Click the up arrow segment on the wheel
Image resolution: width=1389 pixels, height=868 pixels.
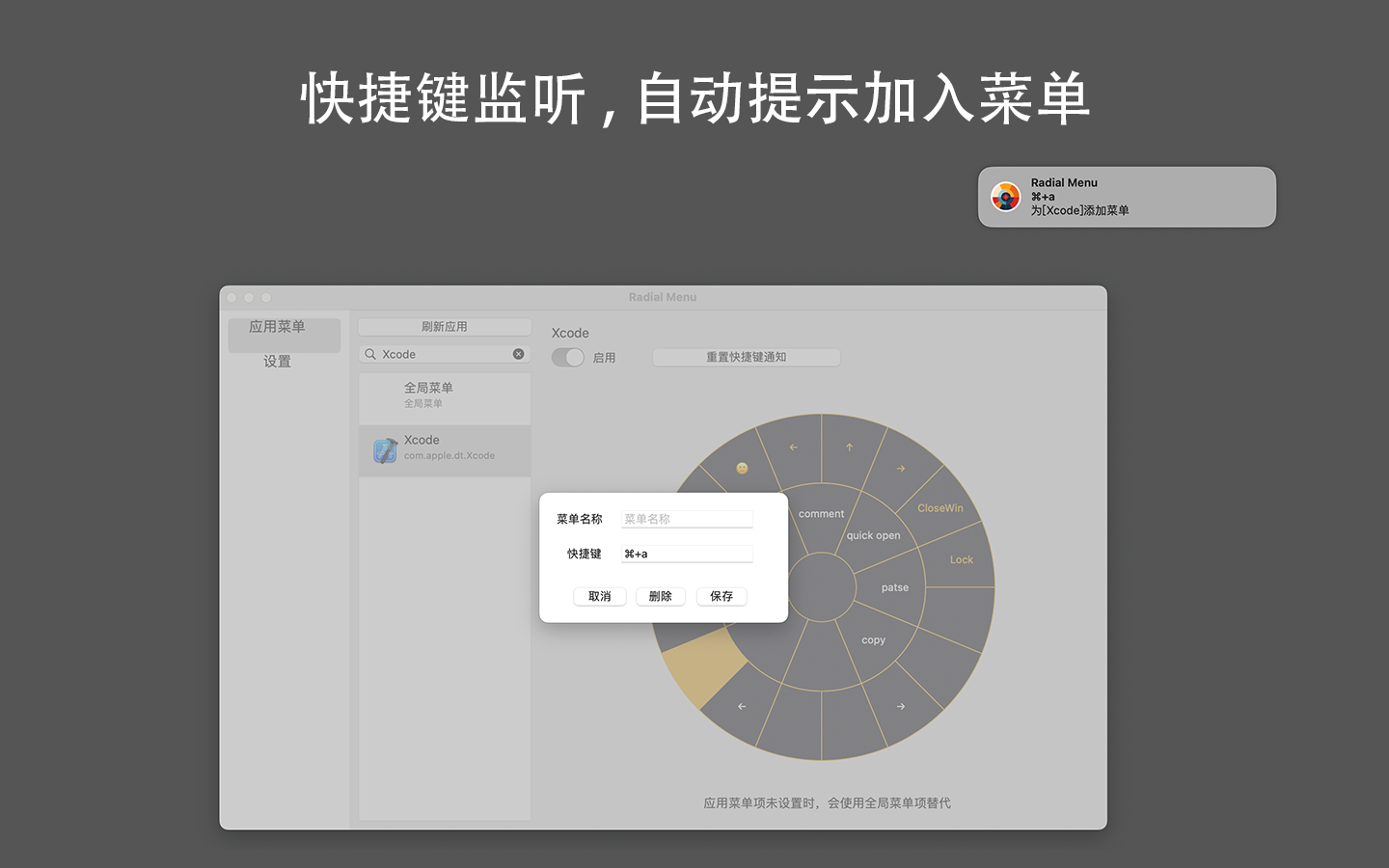click(848, 445)
